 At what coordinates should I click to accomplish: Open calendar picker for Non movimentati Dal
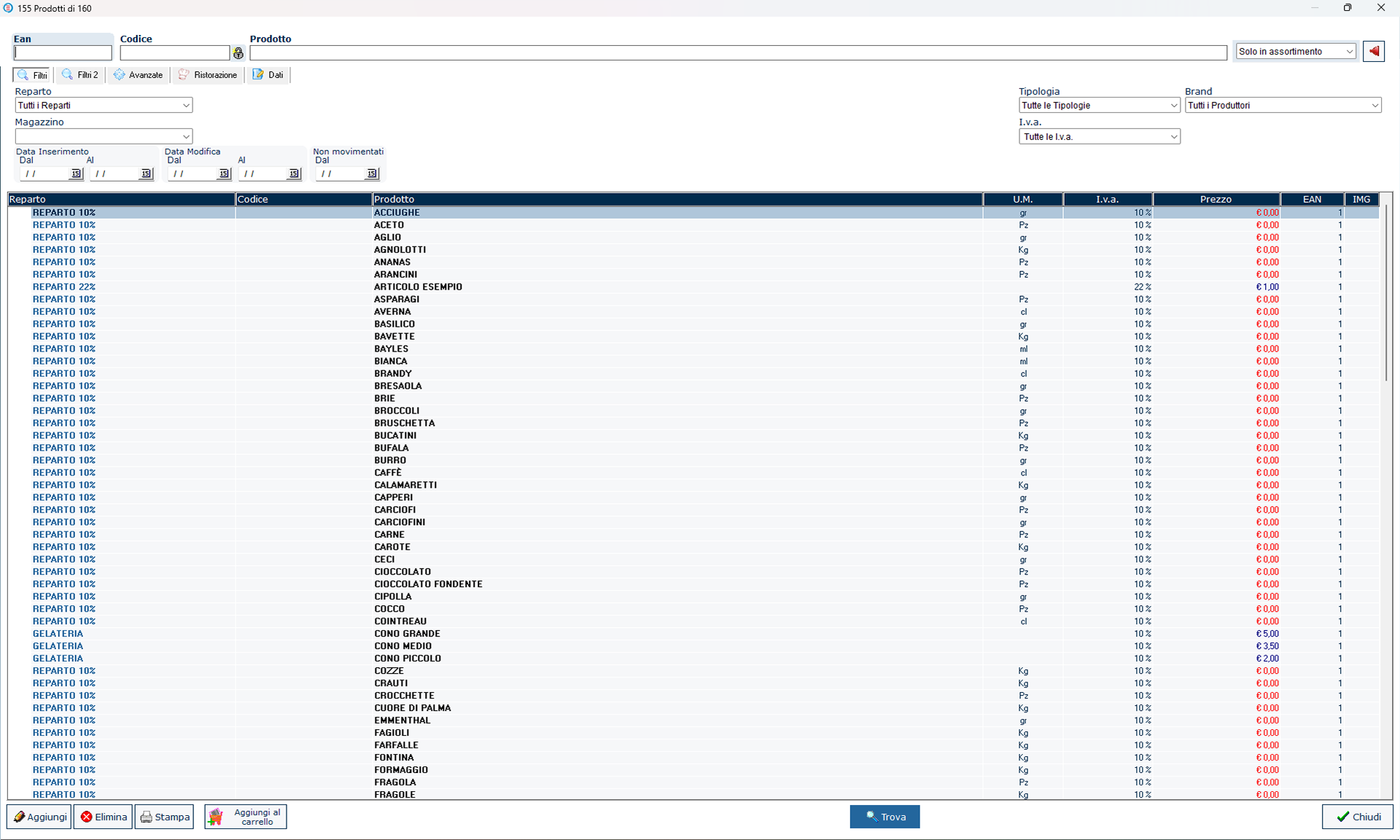point(372,174)
